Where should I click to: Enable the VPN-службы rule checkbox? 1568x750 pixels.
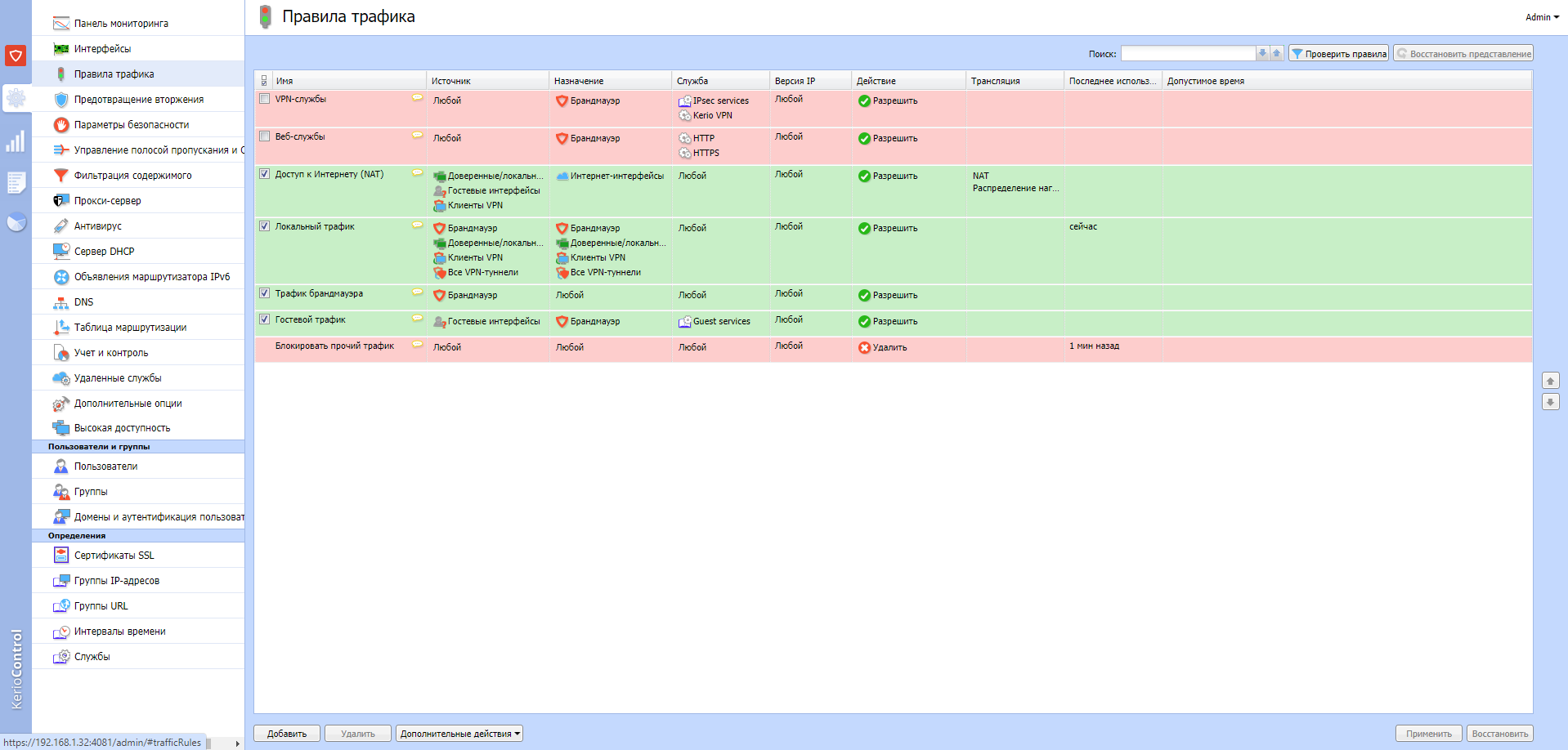[264, 99]
